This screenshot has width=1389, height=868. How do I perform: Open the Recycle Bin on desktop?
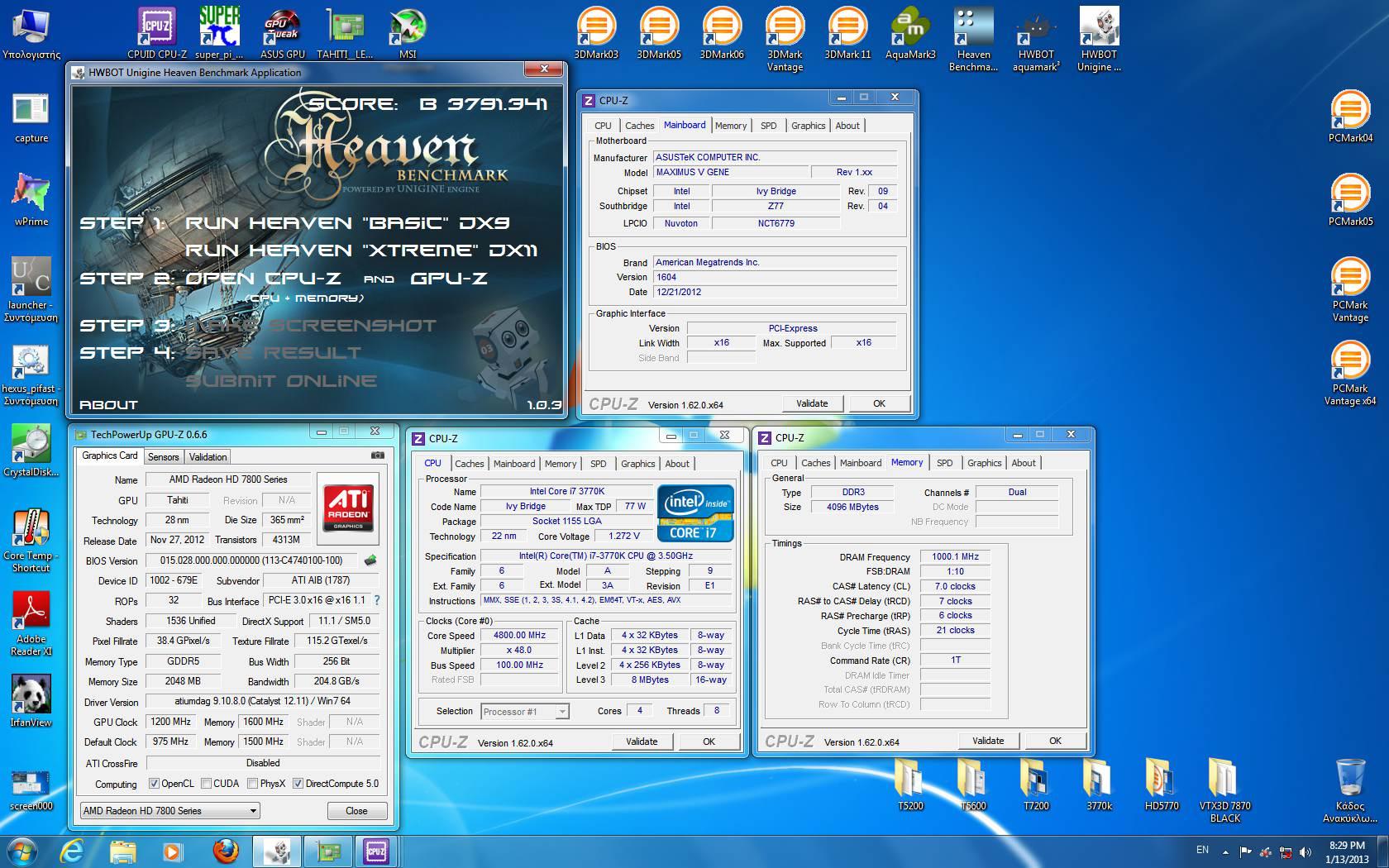point(1350,789)
